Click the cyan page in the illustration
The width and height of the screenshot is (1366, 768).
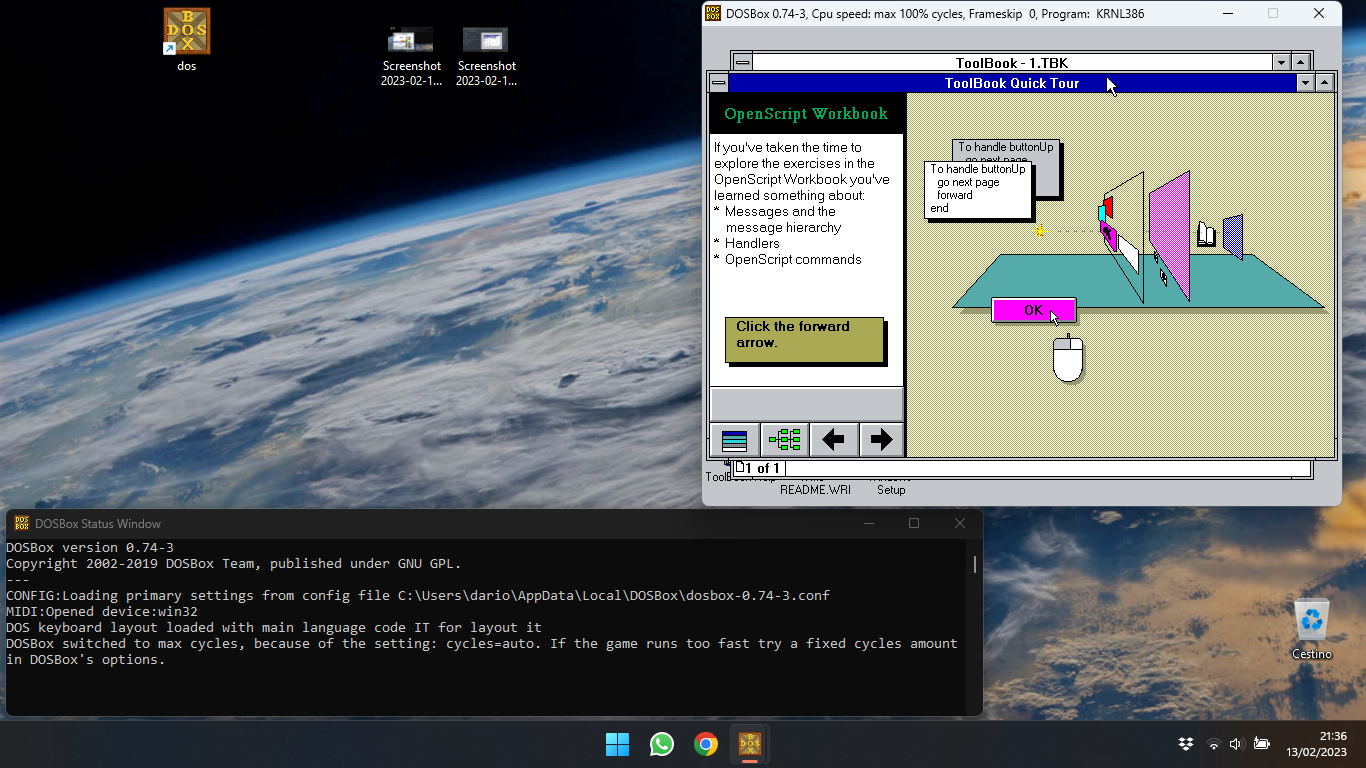point(1102,213)
